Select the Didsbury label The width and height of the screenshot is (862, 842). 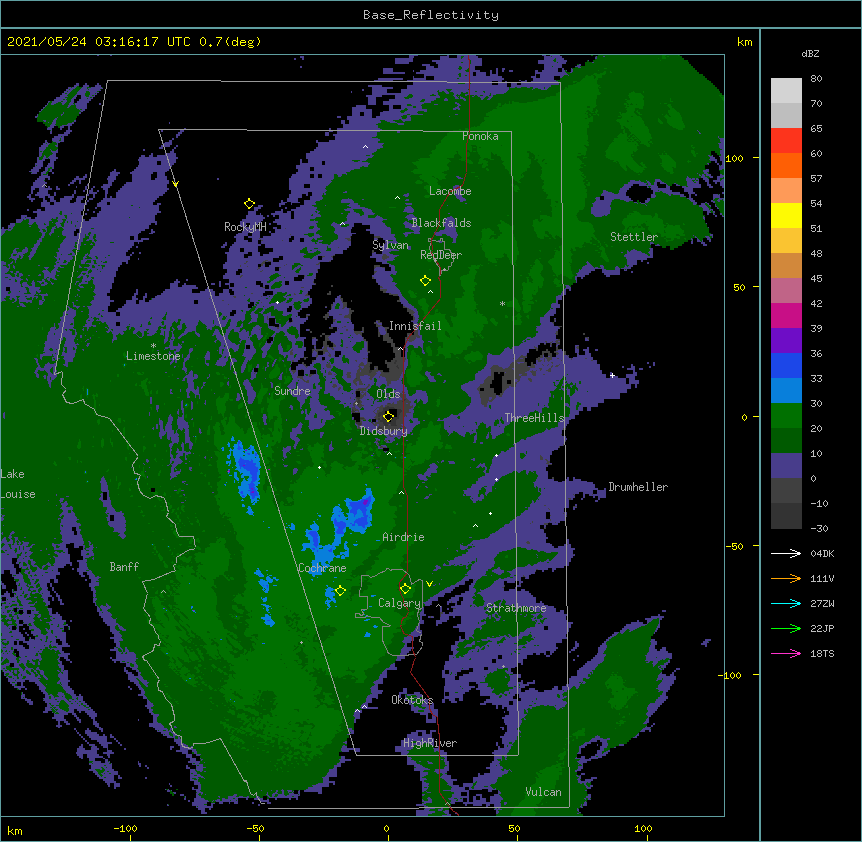click(384, 431)
